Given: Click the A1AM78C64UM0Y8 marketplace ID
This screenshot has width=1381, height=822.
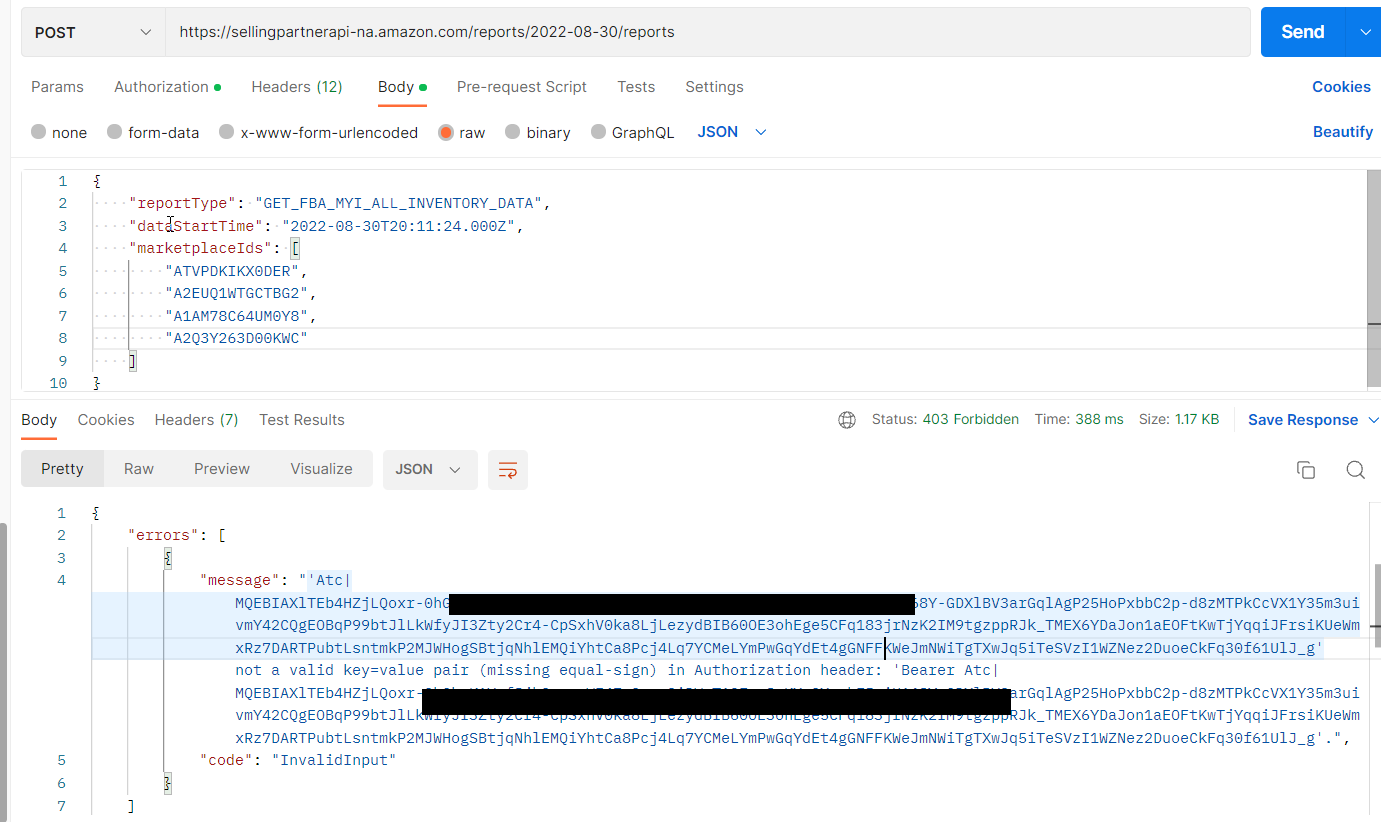Looking at the screenshot, I should pos(237,316).
